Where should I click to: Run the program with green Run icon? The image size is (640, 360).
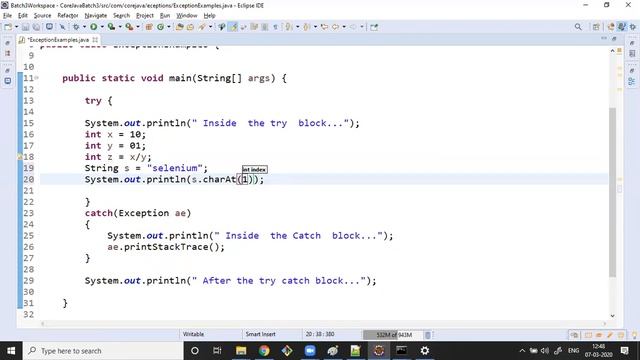[x=93, y=27]
